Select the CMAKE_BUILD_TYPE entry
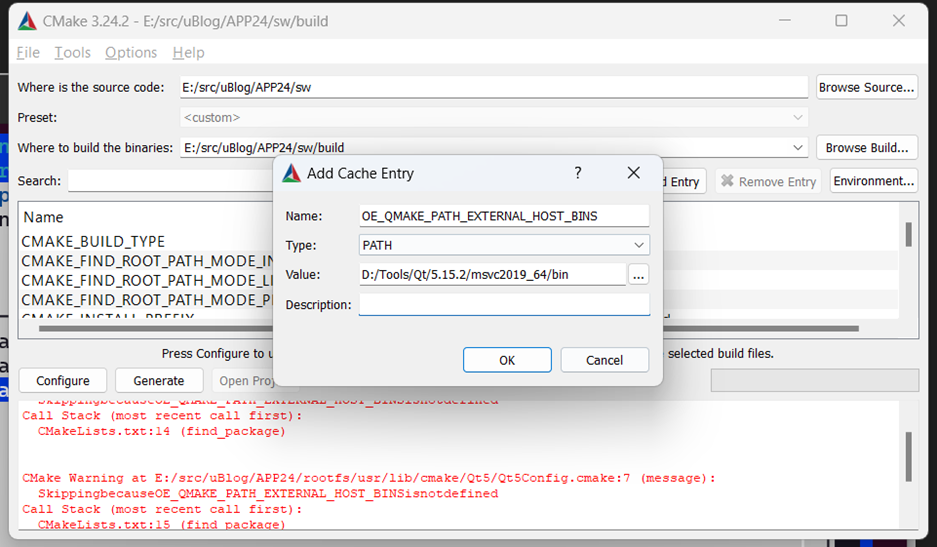This screenshot has width=937, height=547. (93, 242)
